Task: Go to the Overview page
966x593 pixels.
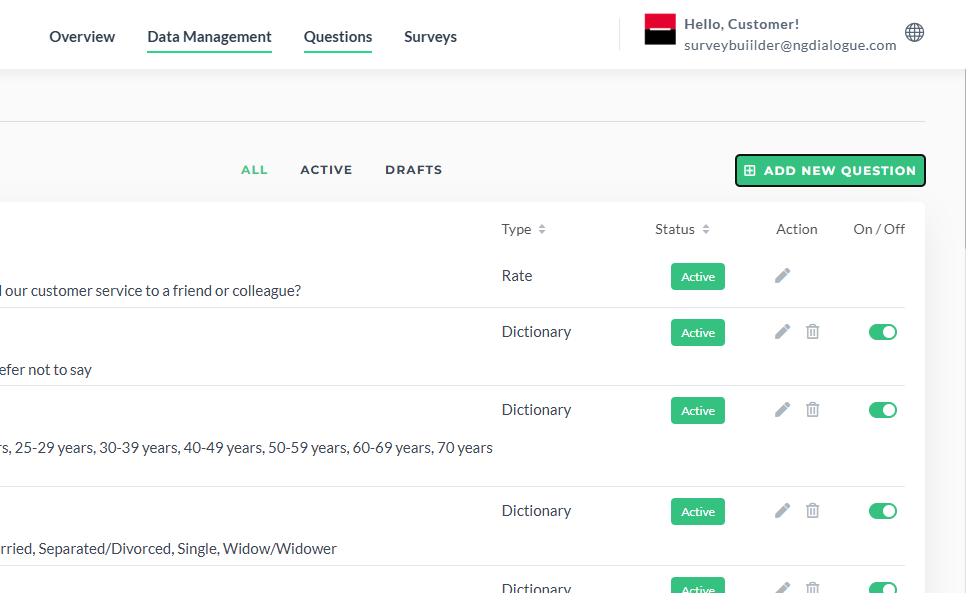Action: pyautogui.click(x=82, y=37)
